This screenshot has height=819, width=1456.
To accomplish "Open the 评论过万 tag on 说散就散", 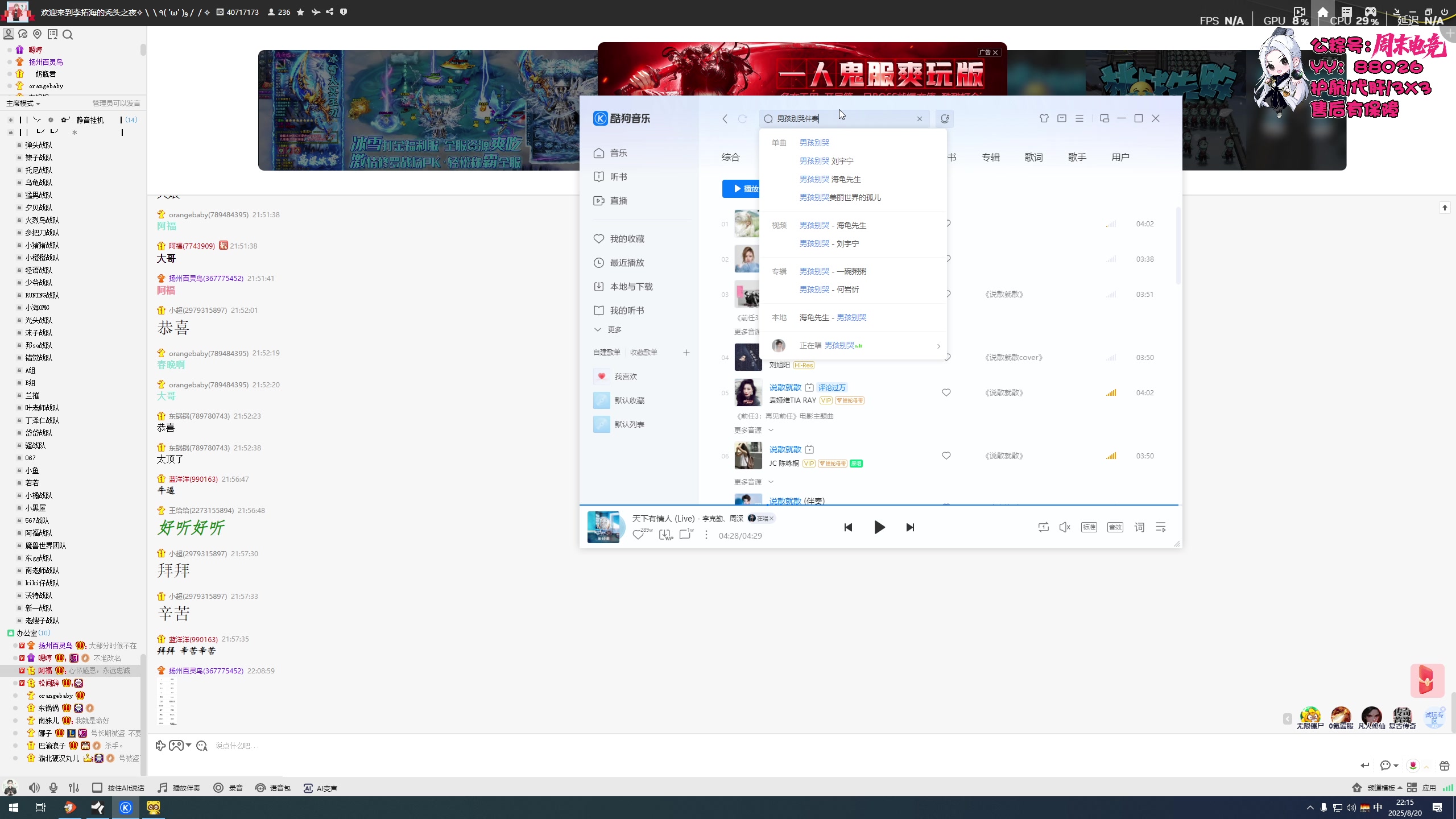I will tap(832, 387).
